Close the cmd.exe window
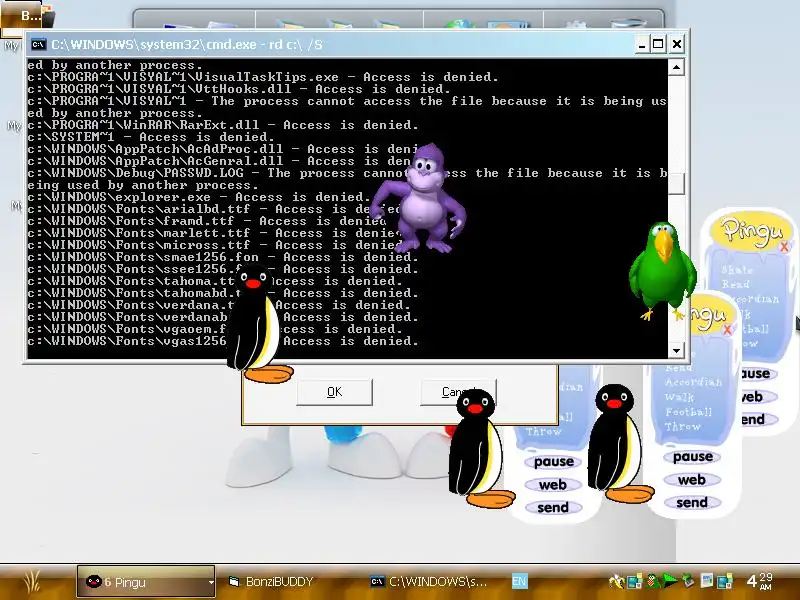The image size is (800, 600). tap(677, 44)
